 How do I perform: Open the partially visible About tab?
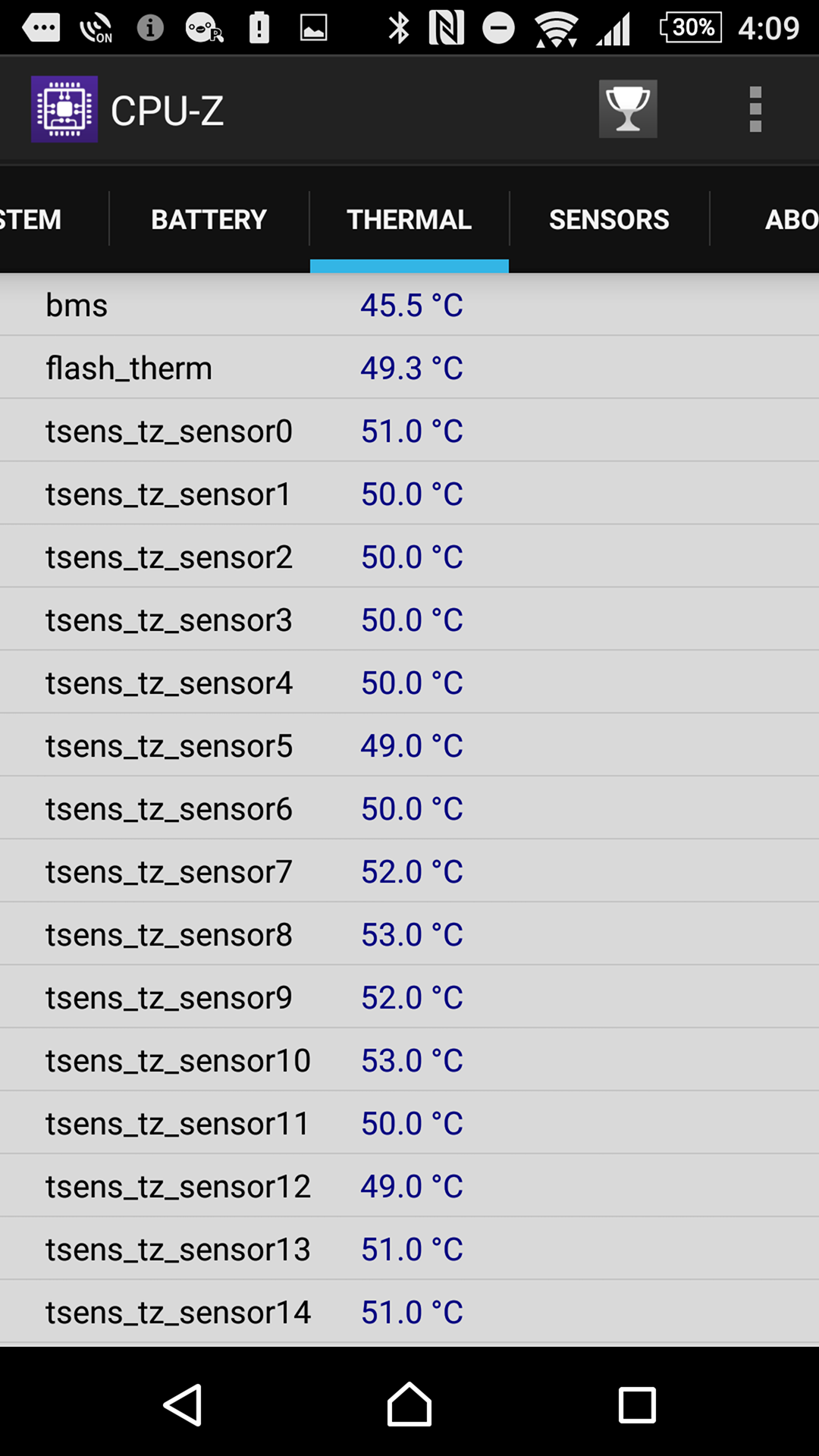(789, 220)
